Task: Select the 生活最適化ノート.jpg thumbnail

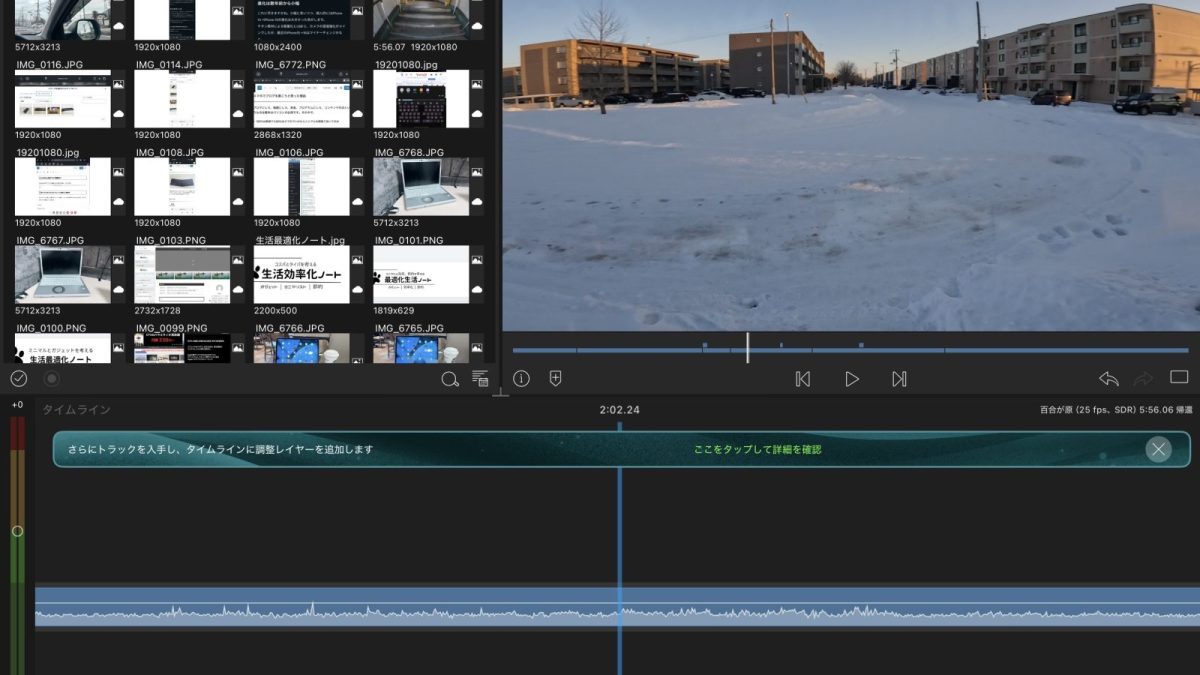Action: point(301,274)
